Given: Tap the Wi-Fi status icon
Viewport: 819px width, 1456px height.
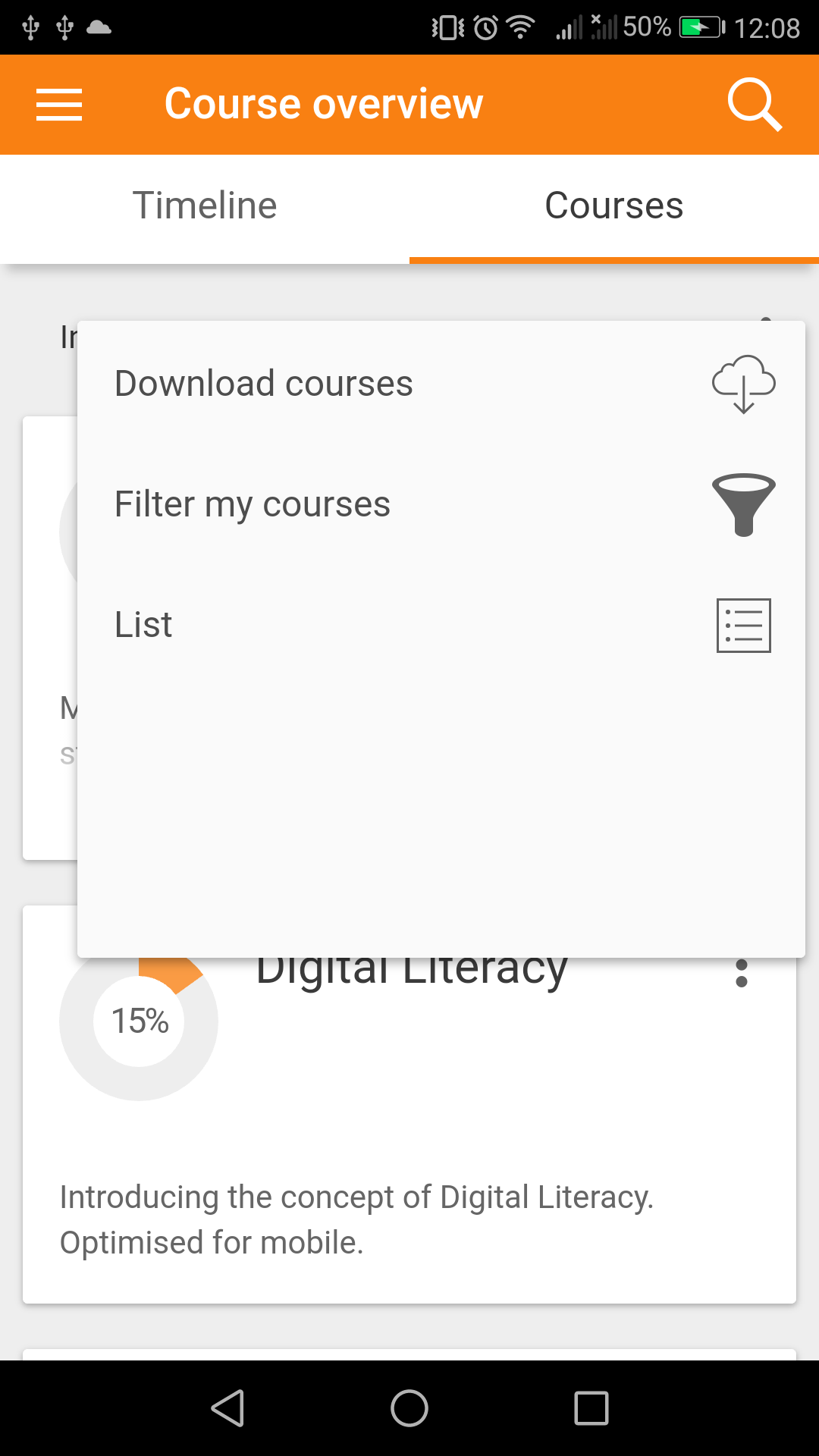Looking at the screenshot, I should click(521, 28).
